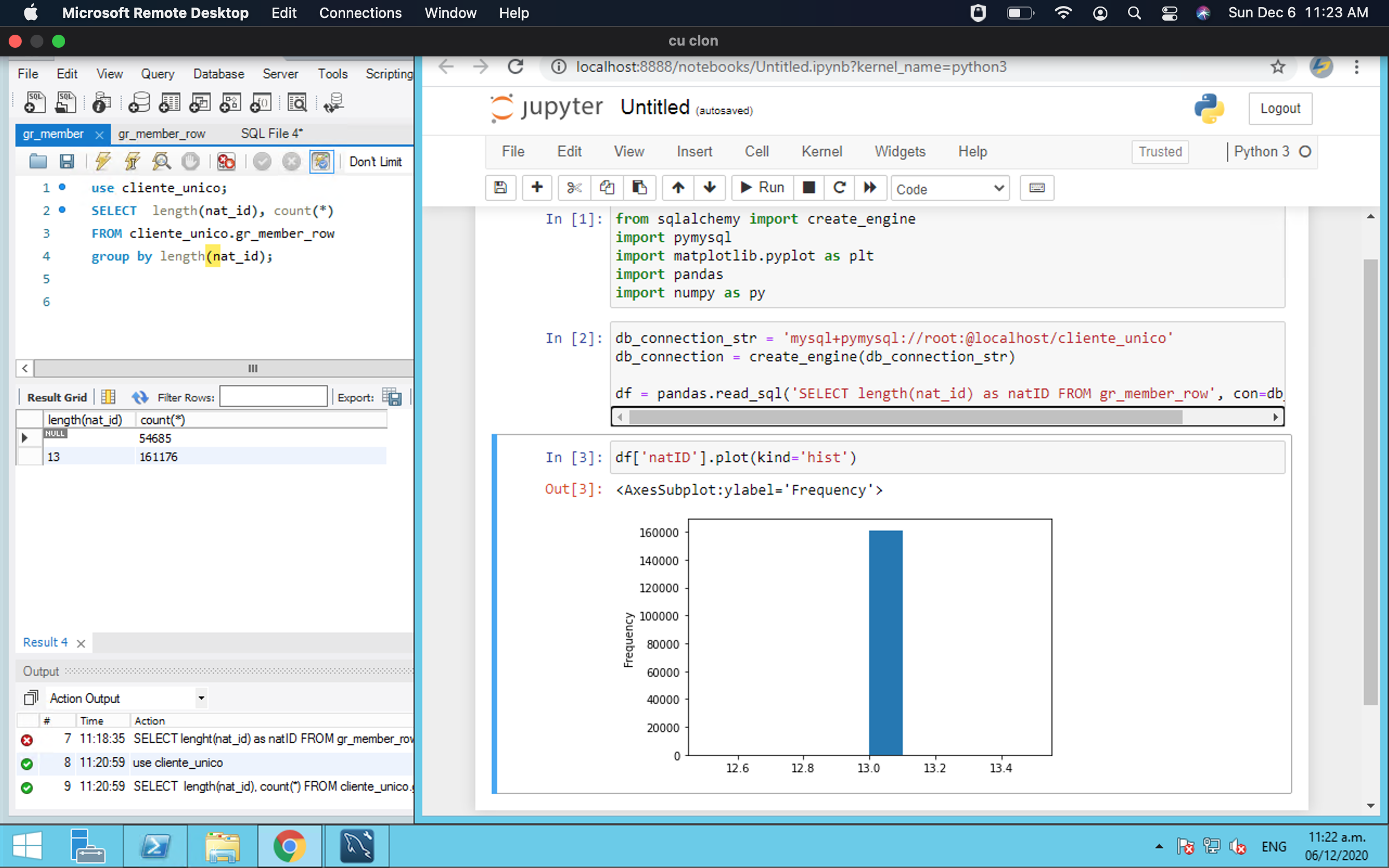This screenshot has height=868, width=1389.
Task: Rollback transaction X icon
Action: 291,161
